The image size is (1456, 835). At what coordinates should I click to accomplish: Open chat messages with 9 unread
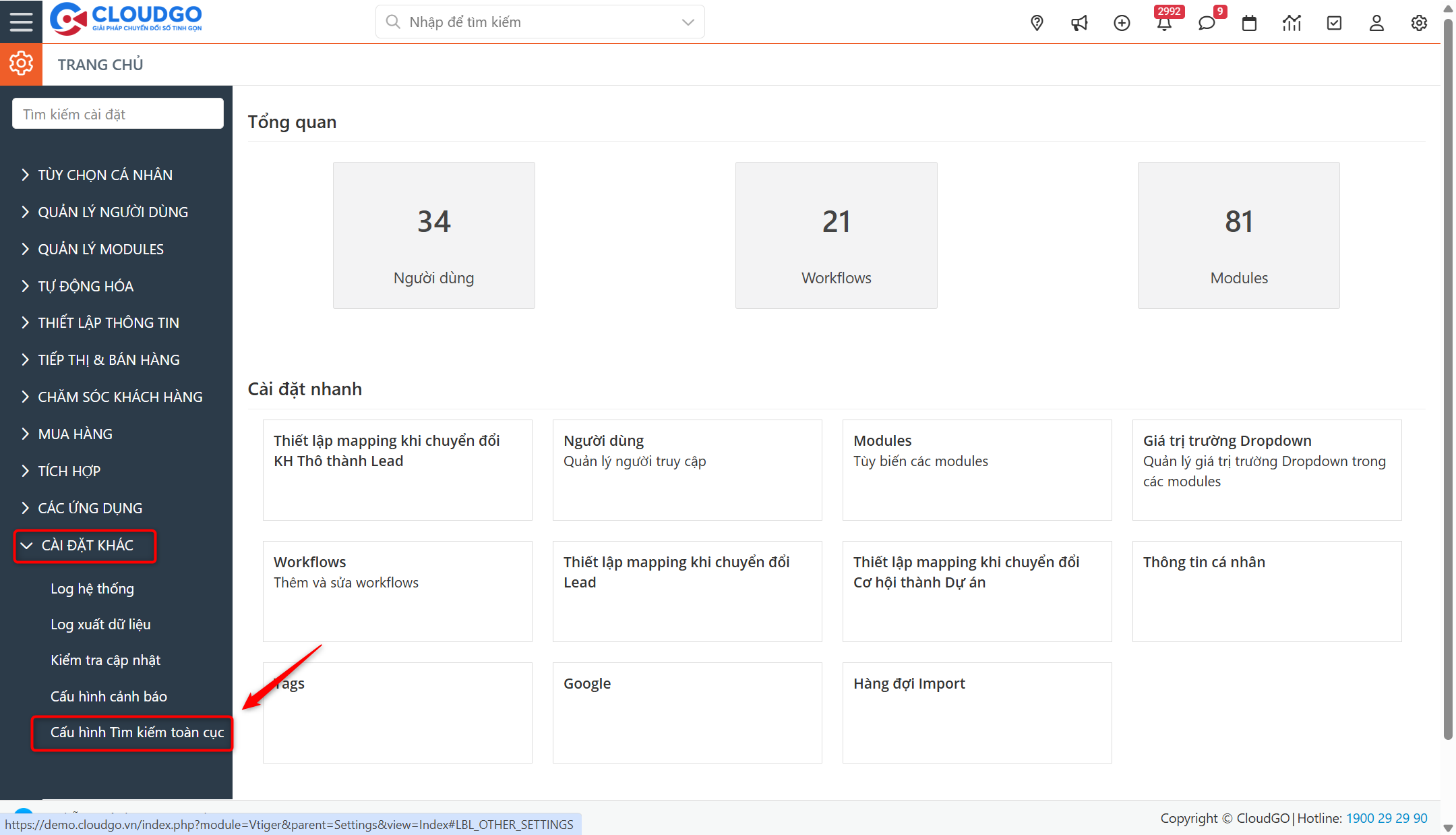(x=1207, y=22)
